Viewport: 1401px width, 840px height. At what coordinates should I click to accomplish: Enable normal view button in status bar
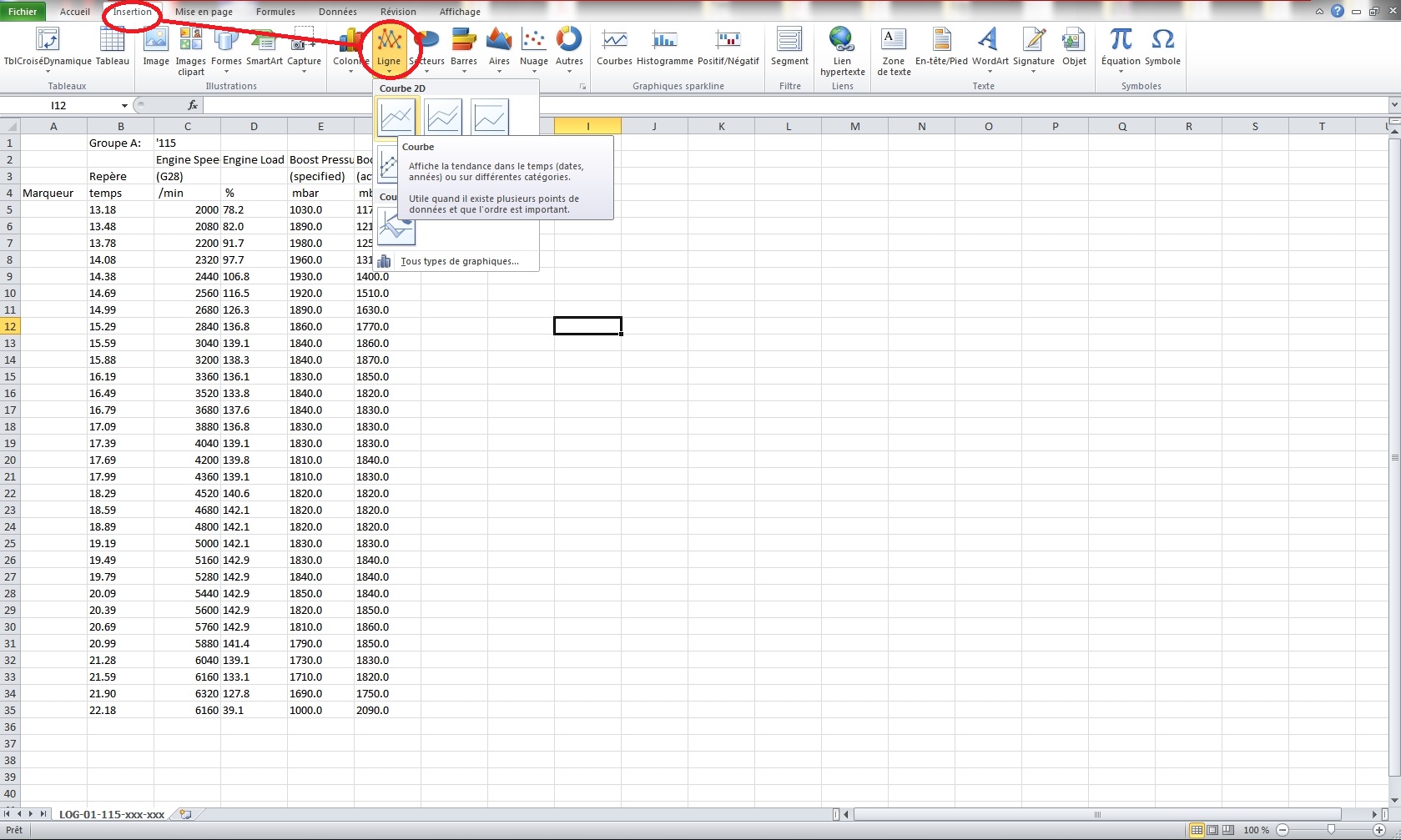pos(1197,830)
